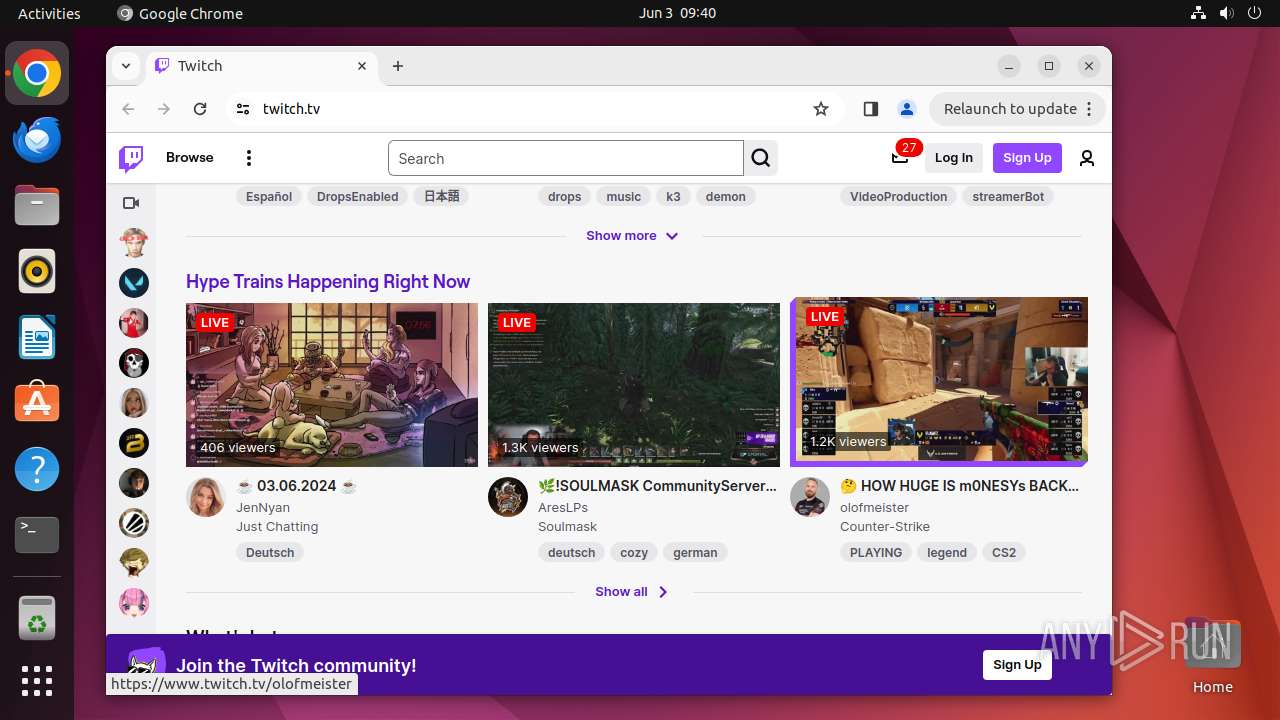Open the JenNyan stream thumbnail

[x=332, y=385]
